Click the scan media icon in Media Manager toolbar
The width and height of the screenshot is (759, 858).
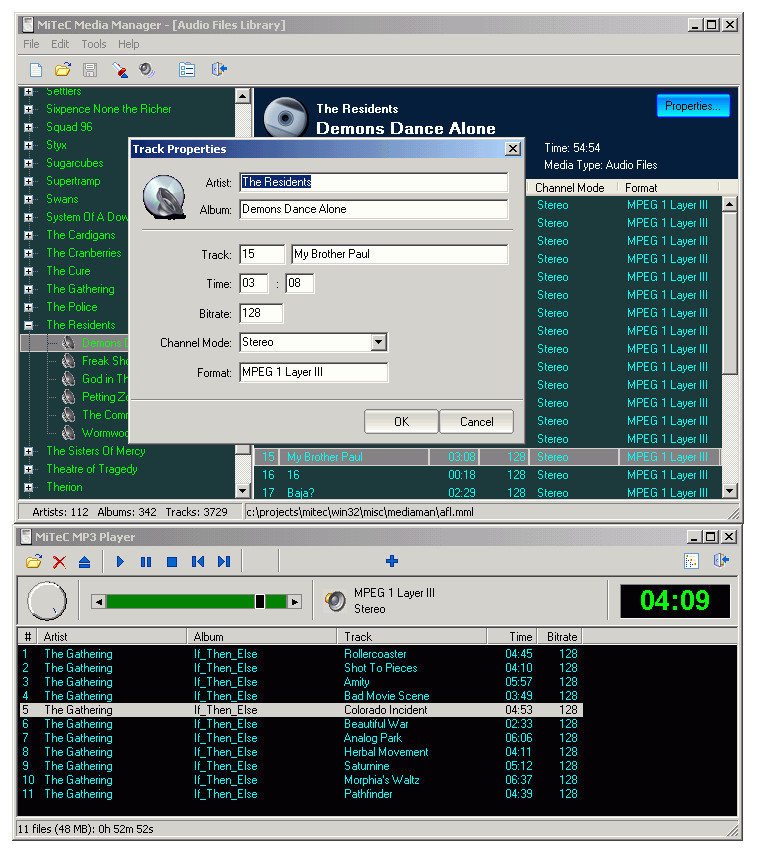point(119,69)
